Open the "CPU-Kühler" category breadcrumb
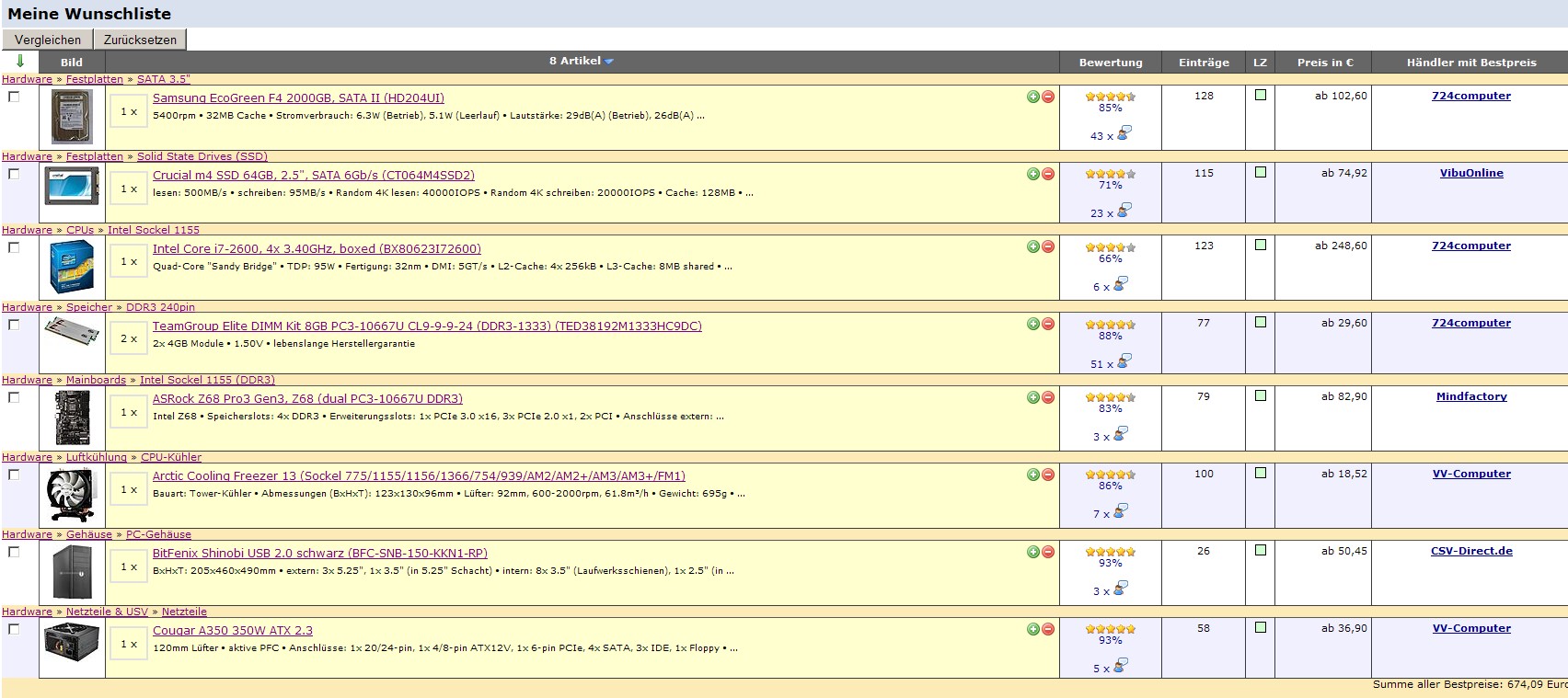Viewport: 1568px width, 698px height. 171,457
